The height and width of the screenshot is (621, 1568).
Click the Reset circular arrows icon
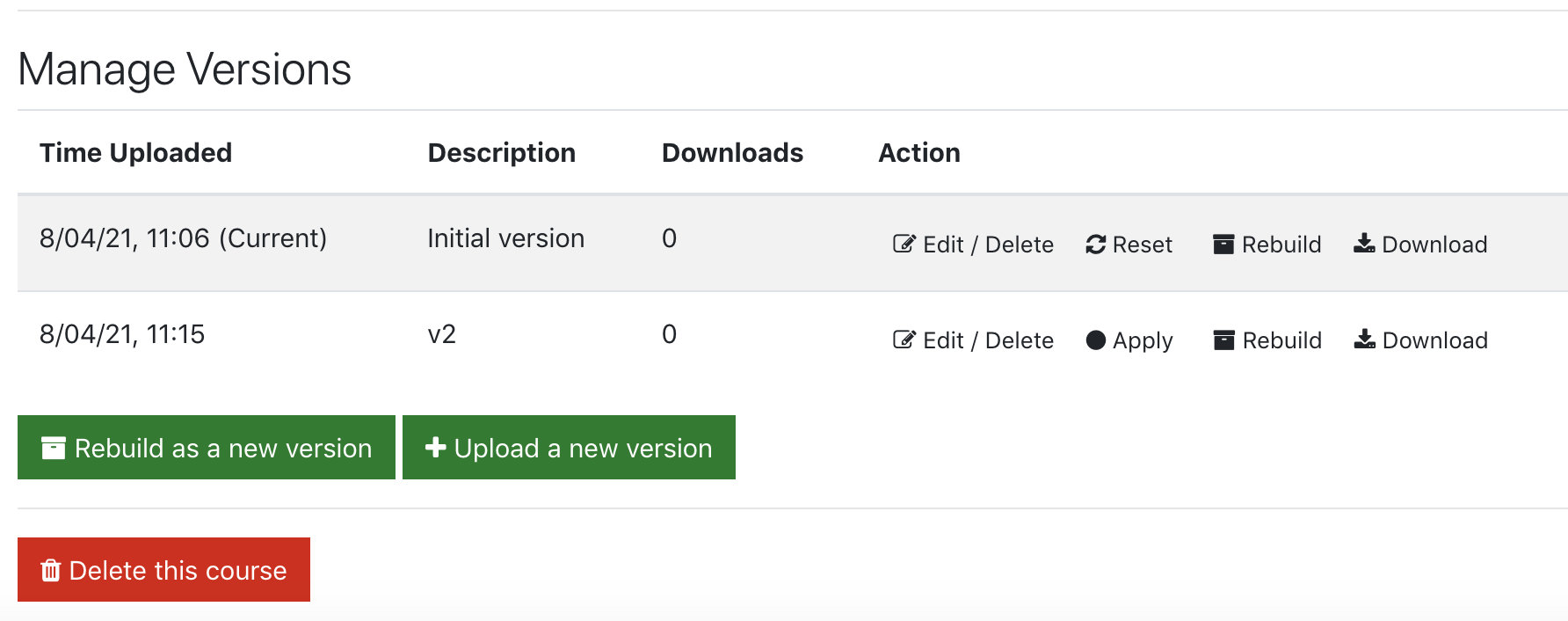coord(1094,245)
